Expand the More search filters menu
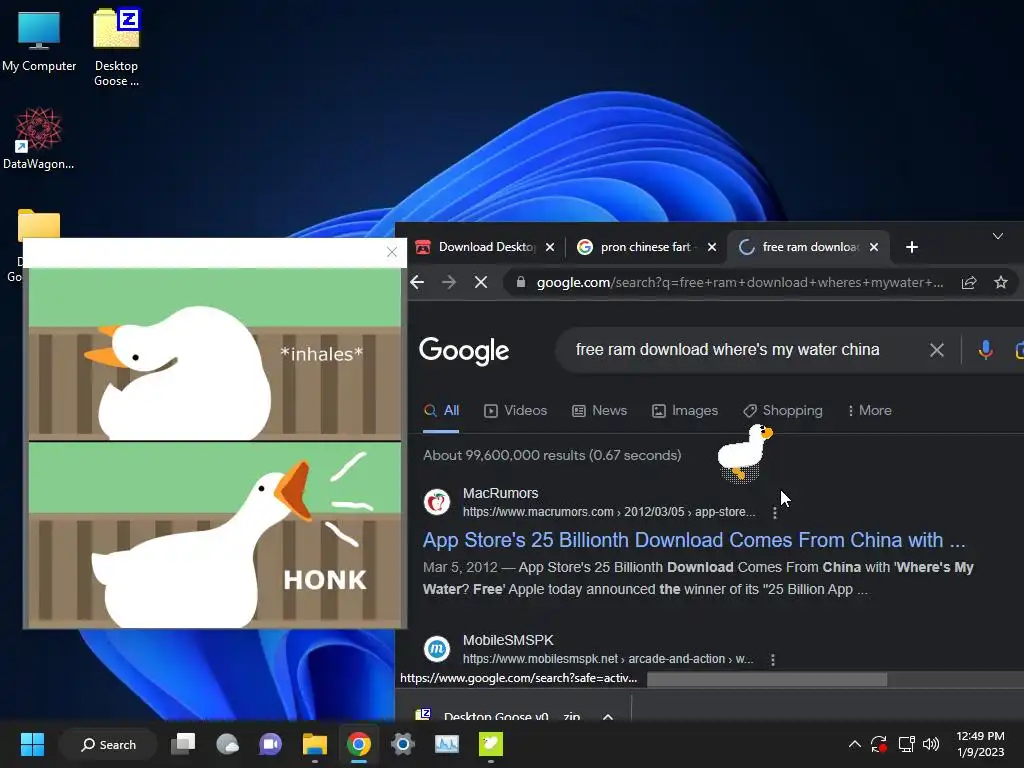The height and width of the screenshot is (768, 1024). 869,411
